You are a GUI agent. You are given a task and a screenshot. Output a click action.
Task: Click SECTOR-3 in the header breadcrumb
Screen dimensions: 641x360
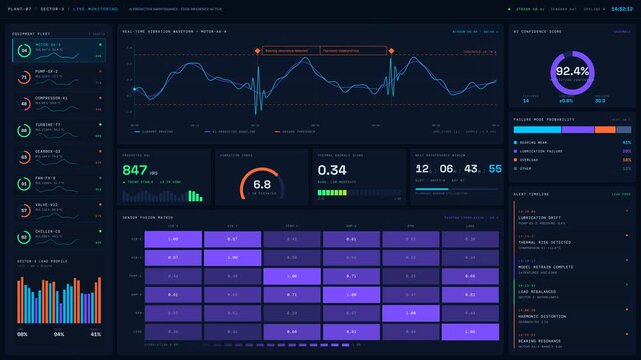[x=52, y=9]
